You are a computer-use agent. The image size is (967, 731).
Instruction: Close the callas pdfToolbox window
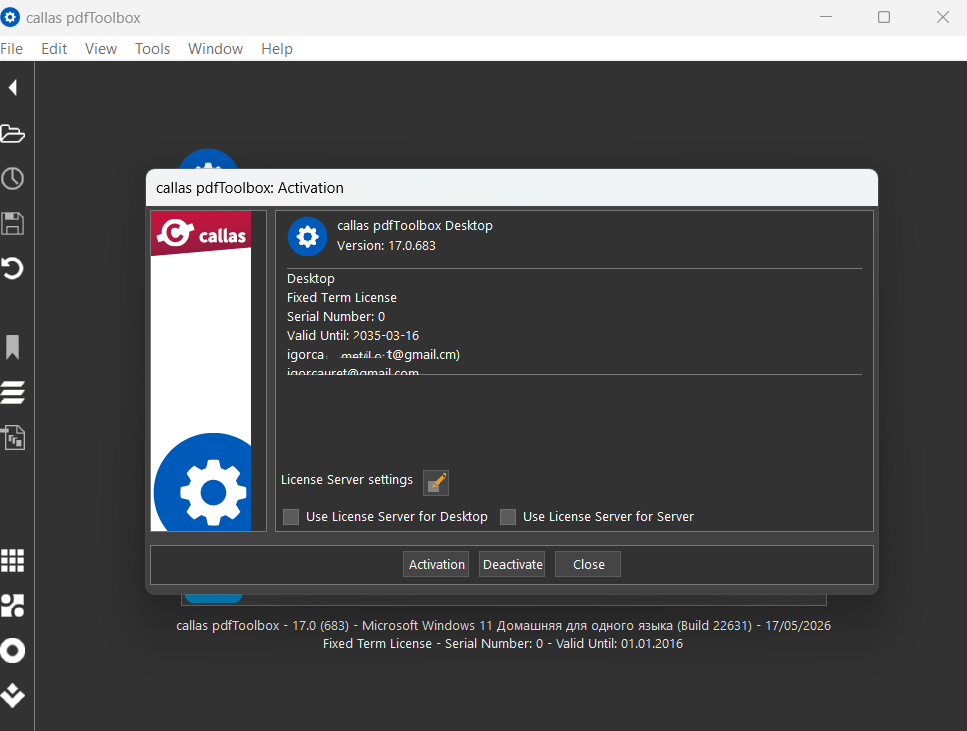pos(942,17)
